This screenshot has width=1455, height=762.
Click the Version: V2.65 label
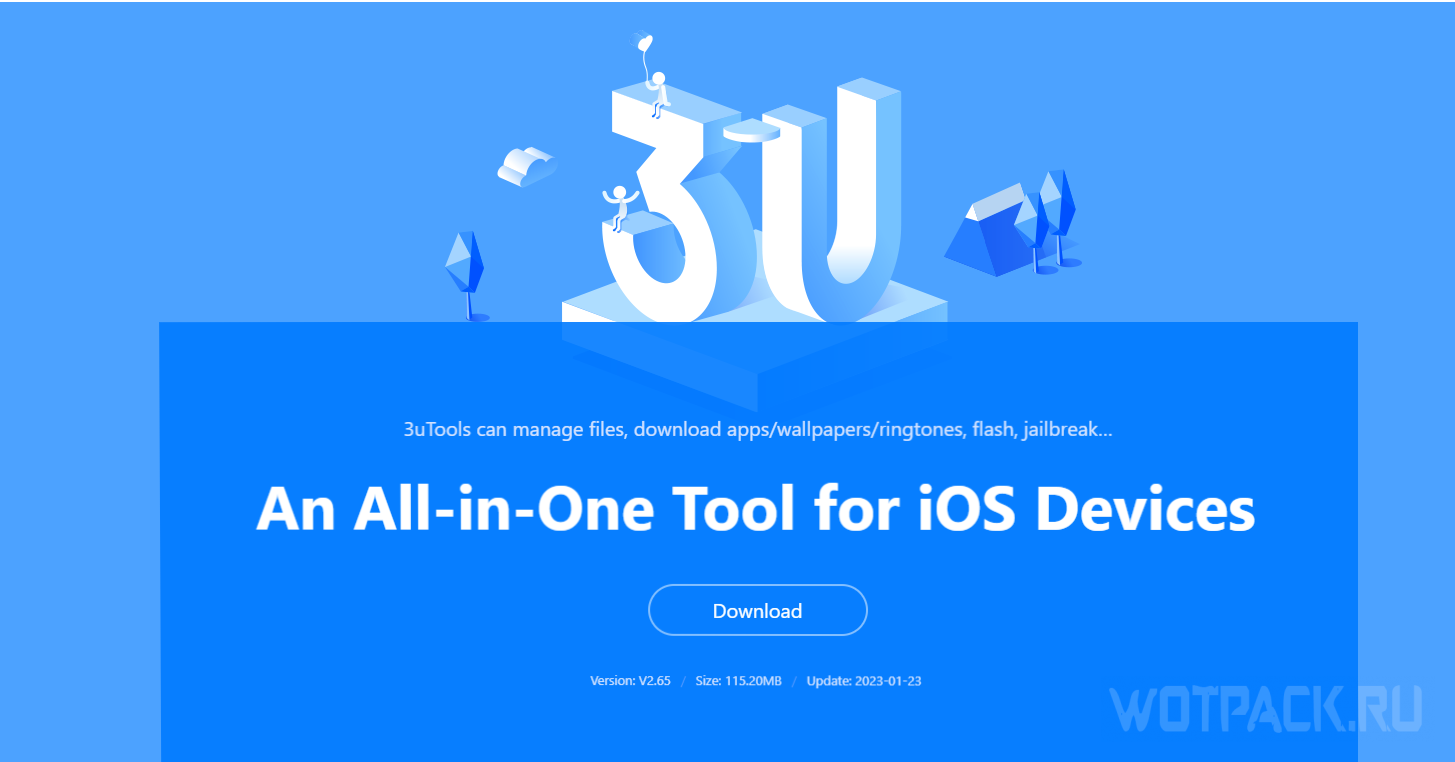(x=630, y=681)
